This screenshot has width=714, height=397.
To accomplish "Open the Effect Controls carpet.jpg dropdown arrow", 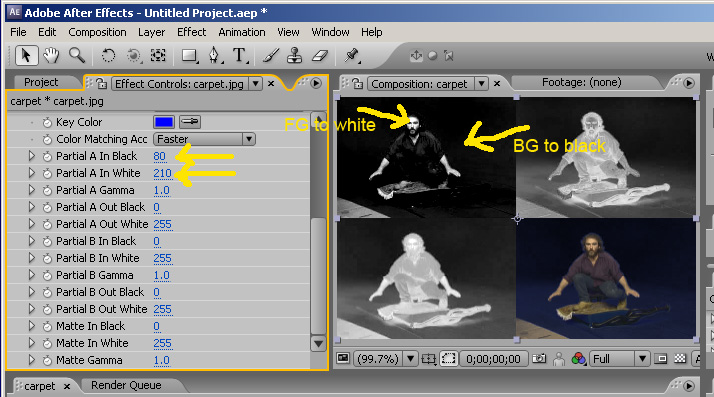I will pyautogui.click(x=256, y=84).
